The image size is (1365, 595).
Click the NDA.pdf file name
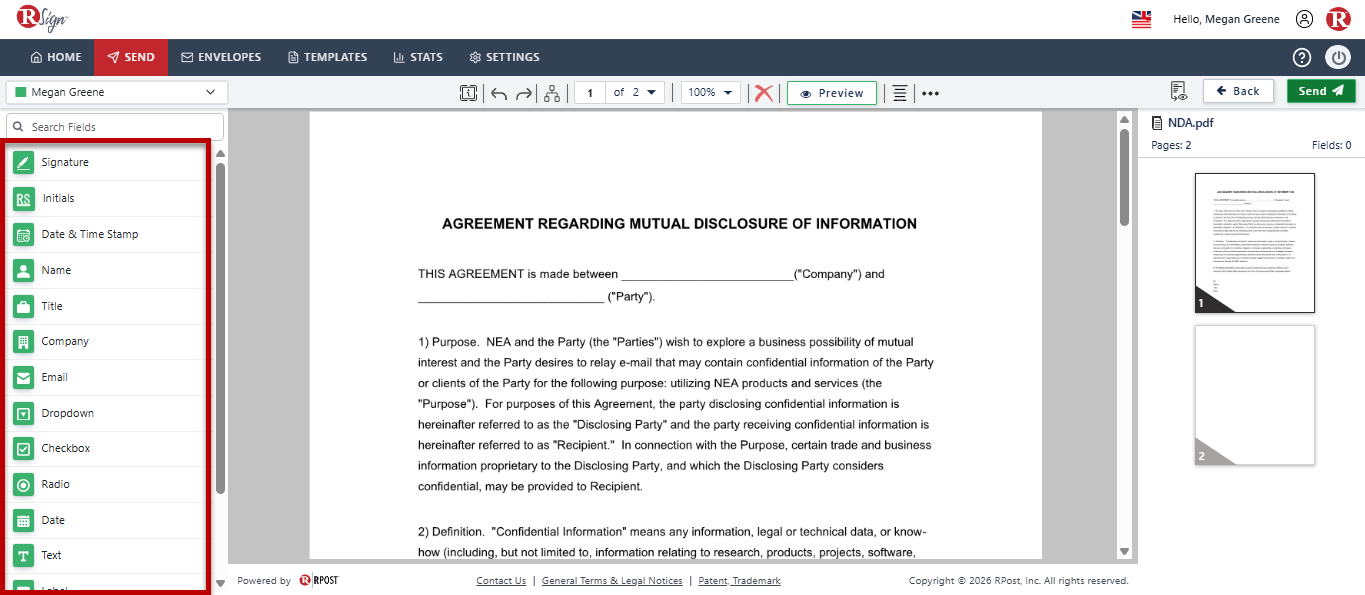(x=1190, y=123)
